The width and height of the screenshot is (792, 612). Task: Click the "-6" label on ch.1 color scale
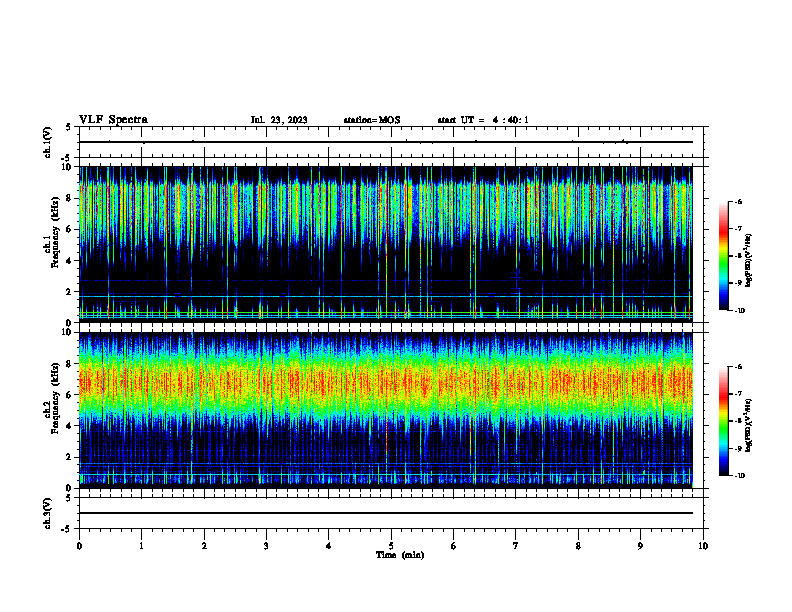click(738, 202)
